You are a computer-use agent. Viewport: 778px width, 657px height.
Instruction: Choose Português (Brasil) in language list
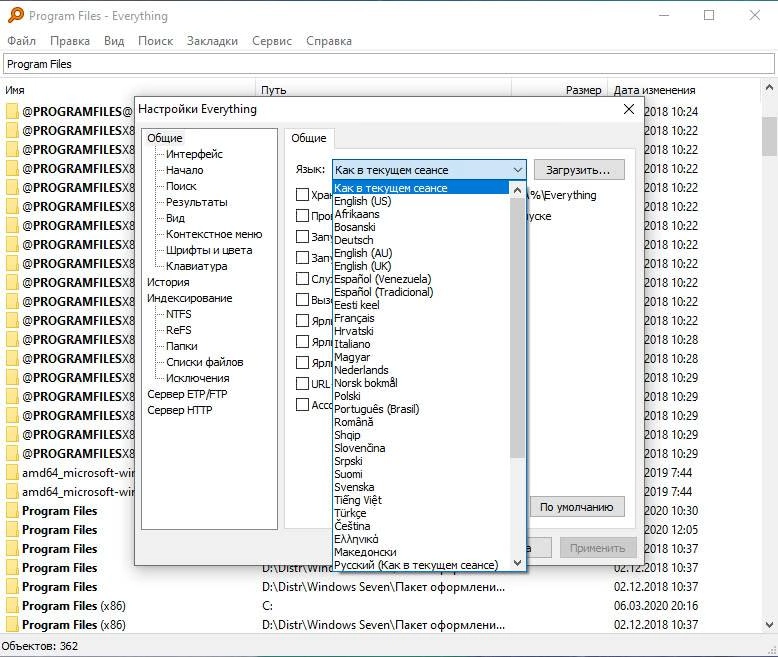421,409
